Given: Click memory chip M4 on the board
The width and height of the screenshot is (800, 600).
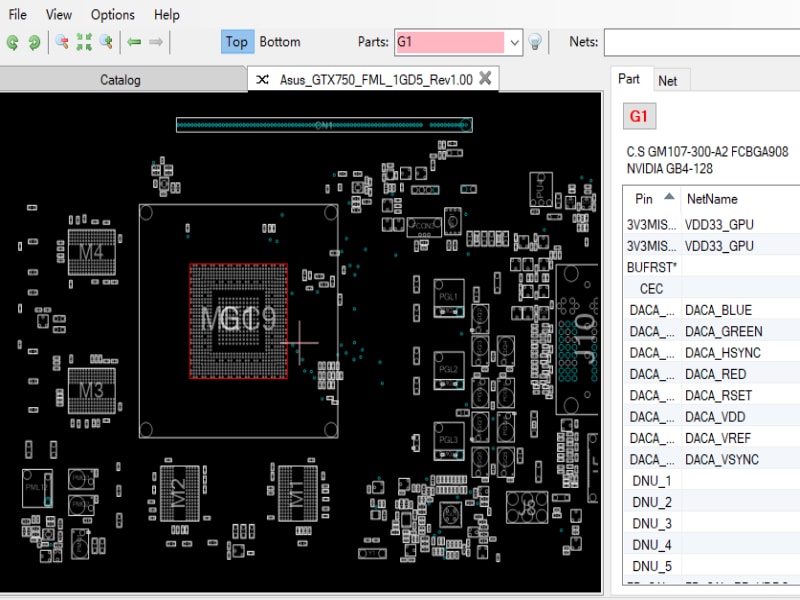Looking at the screenshot, I should [92, 252].
